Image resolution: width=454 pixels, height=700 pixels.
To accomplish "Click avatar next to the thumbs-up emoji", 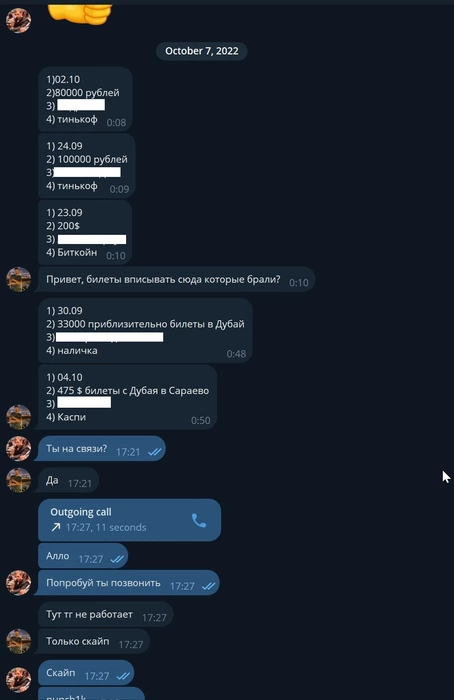I will (18, 20).
